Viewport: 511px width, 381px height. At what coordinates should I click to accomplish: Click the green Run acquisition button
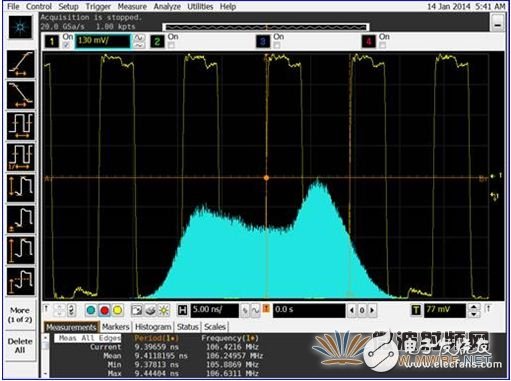coord(91,310)
